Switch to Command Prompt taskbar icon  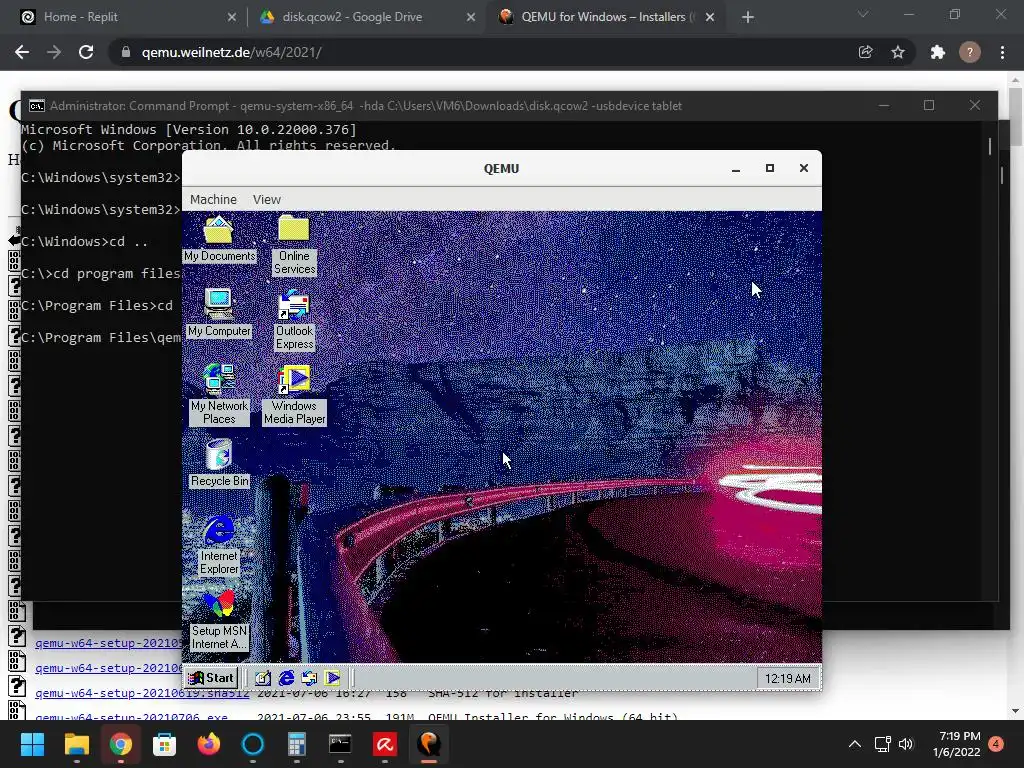[340, 744]
